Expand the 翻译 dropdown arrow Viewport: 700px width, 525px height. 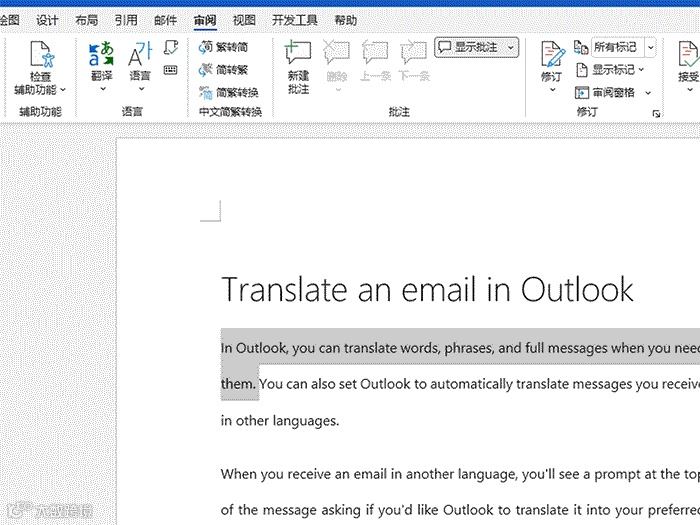102,89
